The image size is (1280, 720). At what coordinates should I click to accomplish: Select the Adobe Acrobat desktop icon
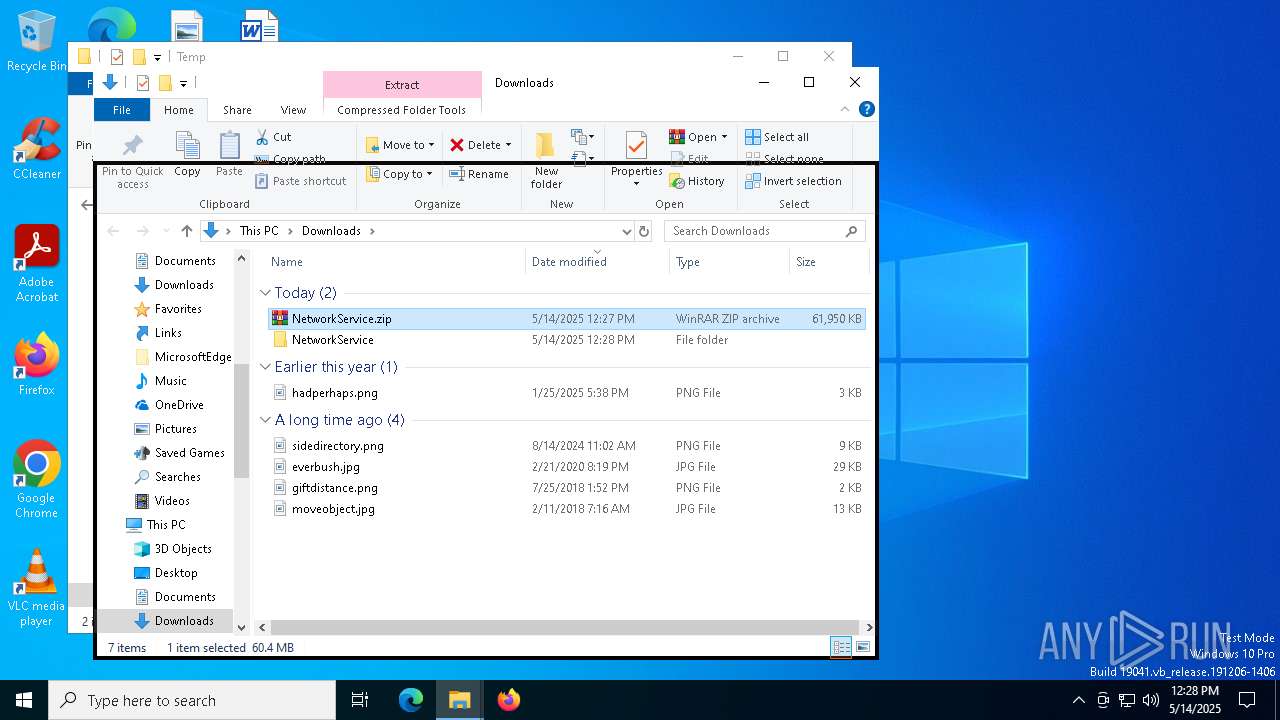(36, 264)
